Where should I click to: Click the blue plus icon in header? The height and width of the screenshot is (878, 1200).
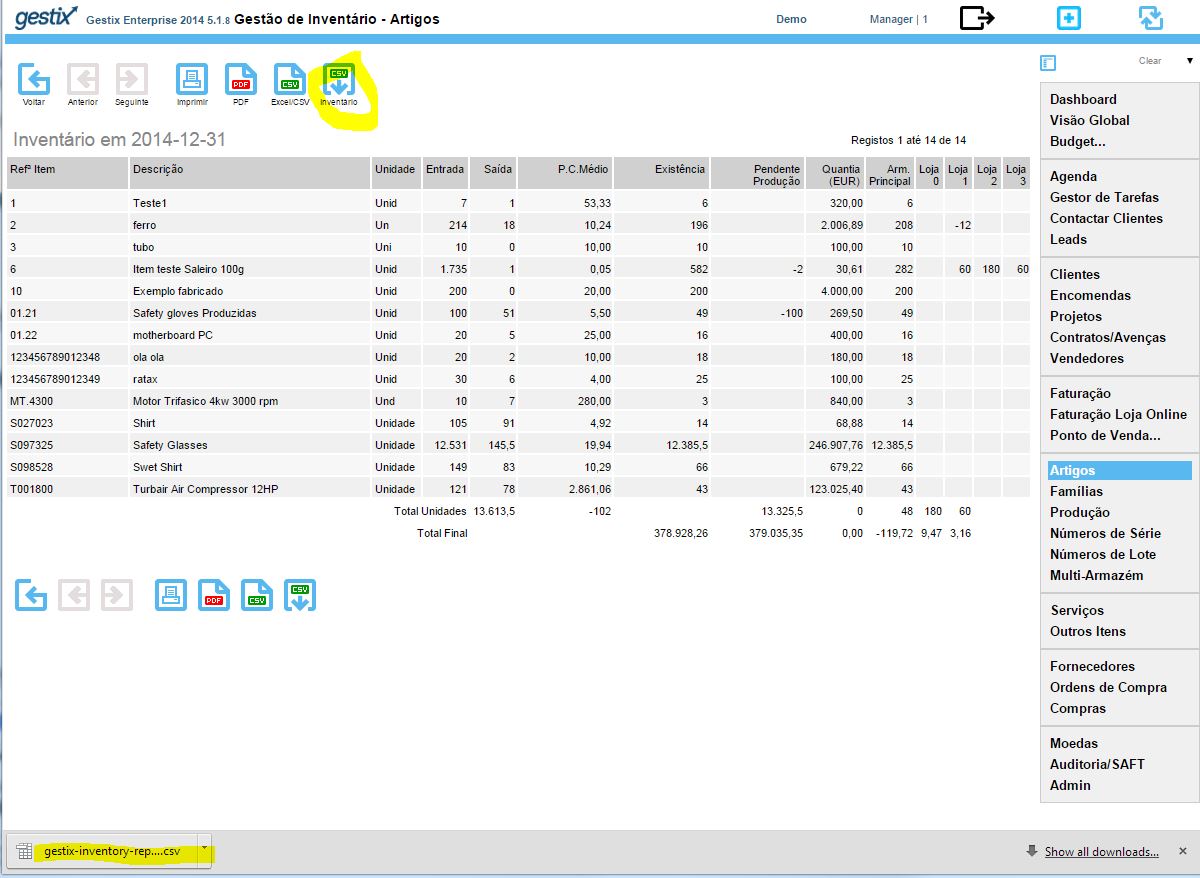(1069, 18)
